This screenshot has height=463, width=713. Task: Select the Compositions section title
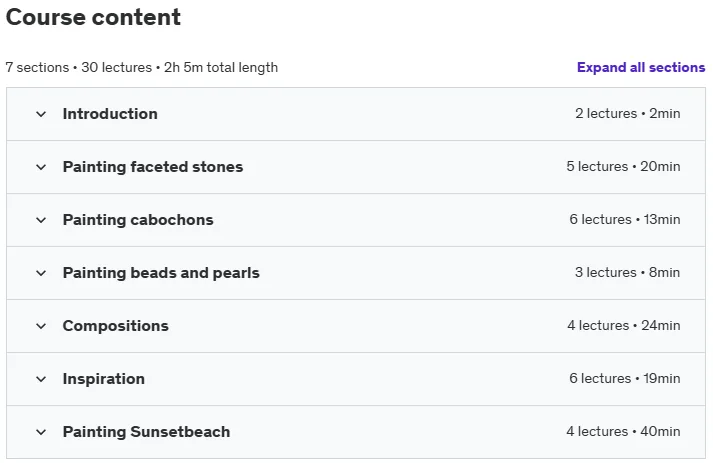(x=115, y=326)
